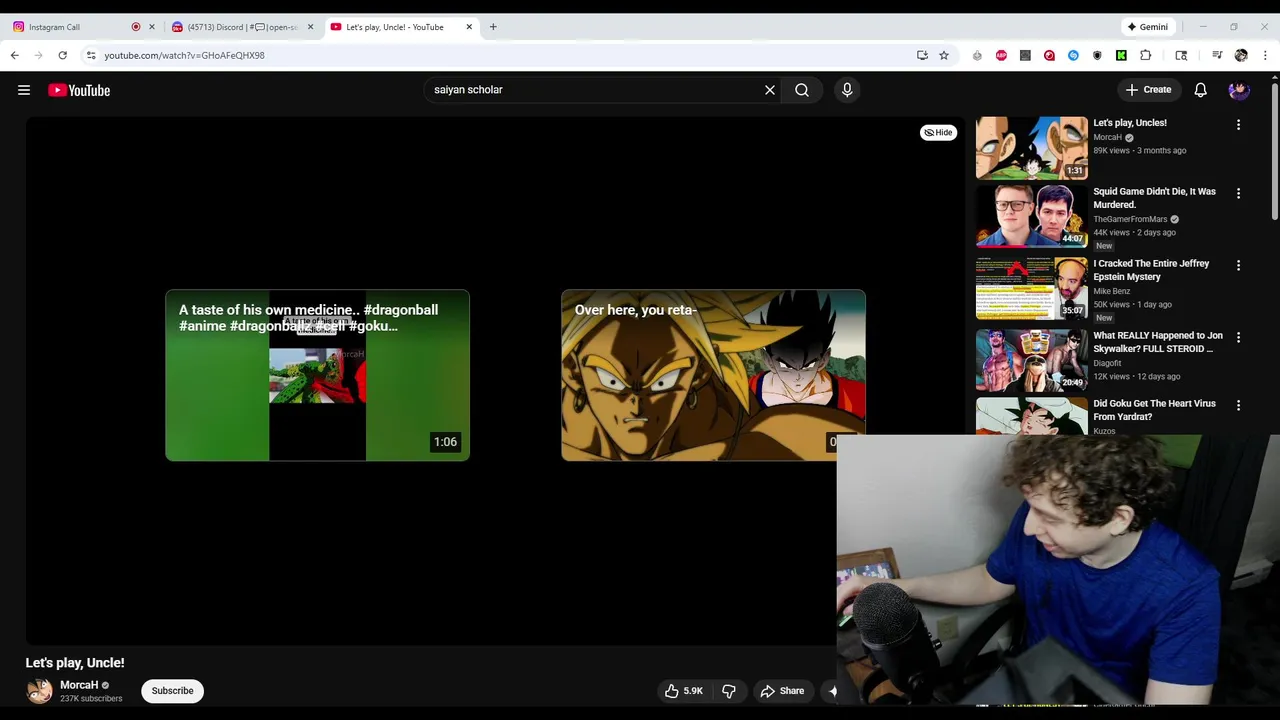1280x720 pixels.
Task: Reload the page
Action: pyautogui.click(x=62, y=55)
